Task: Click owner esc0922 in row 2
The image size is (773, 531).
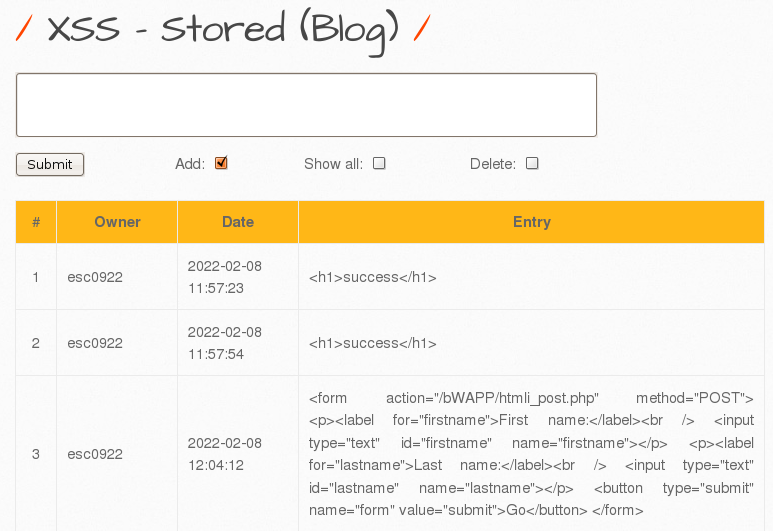Action: click(x=95, y=343)
